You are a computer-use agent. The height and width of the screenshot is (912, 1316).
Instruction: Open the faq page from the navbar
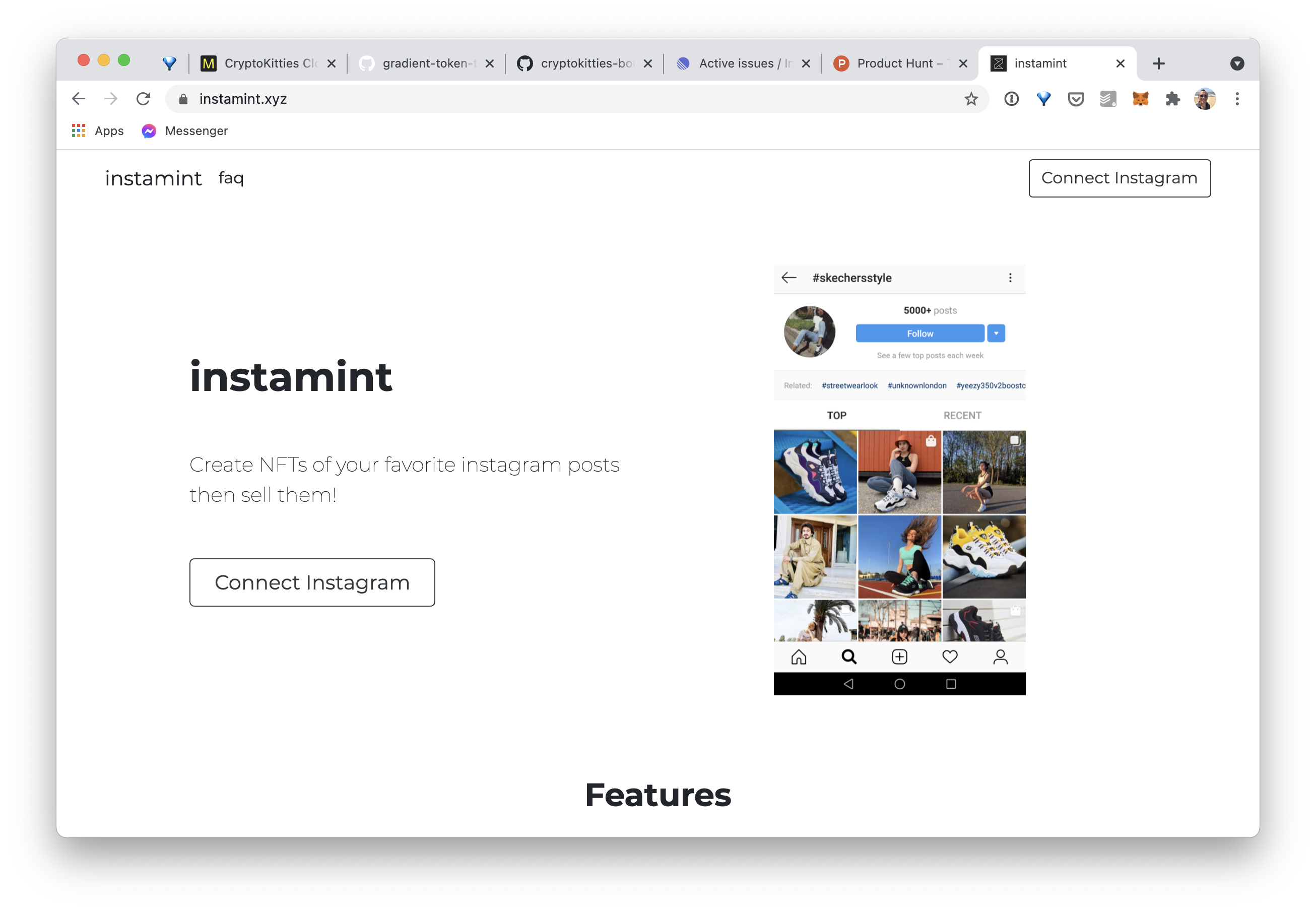[x=230, y=178]
